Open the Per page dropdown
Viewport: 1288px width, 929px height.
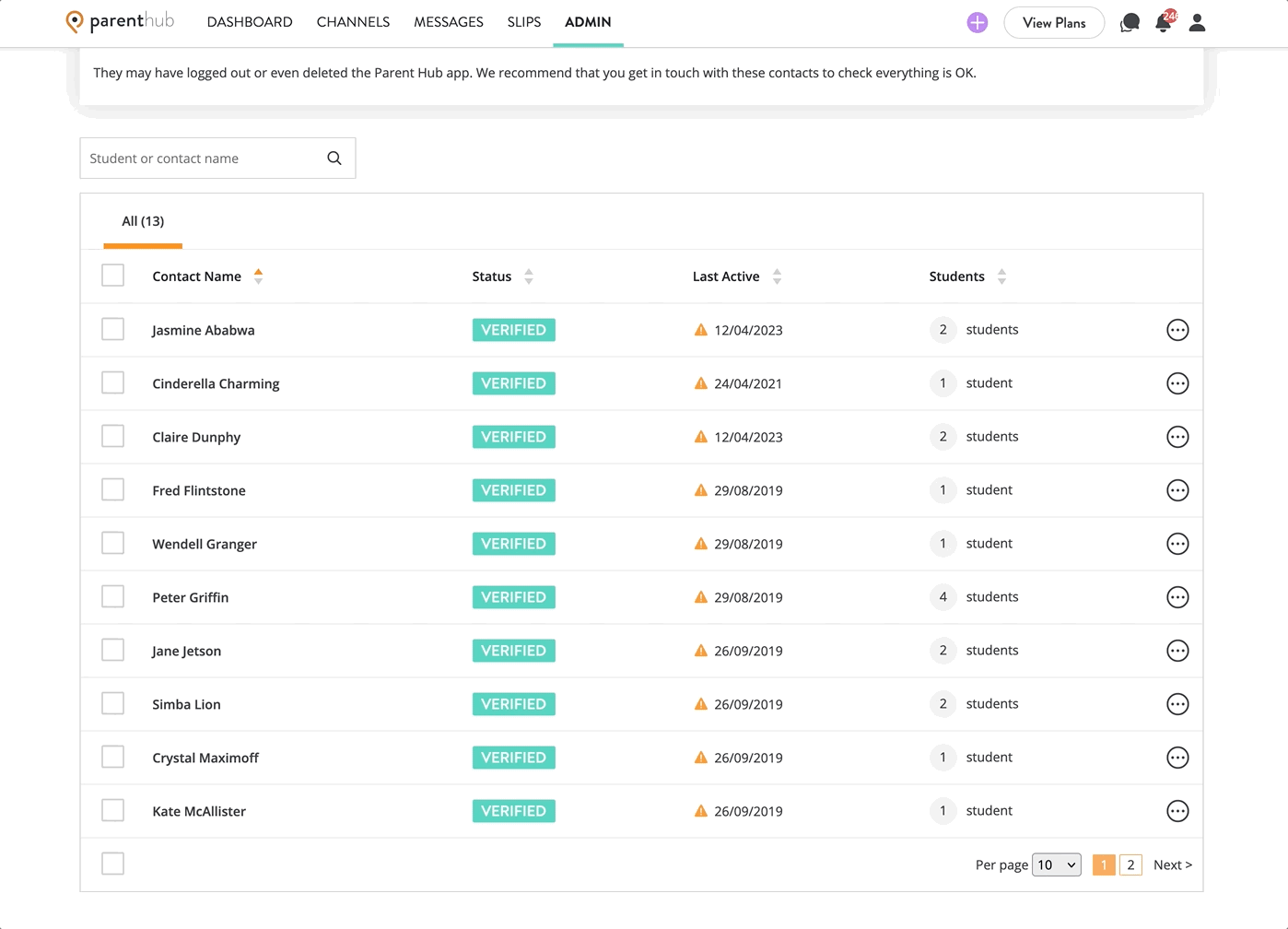click(1057, 864)
